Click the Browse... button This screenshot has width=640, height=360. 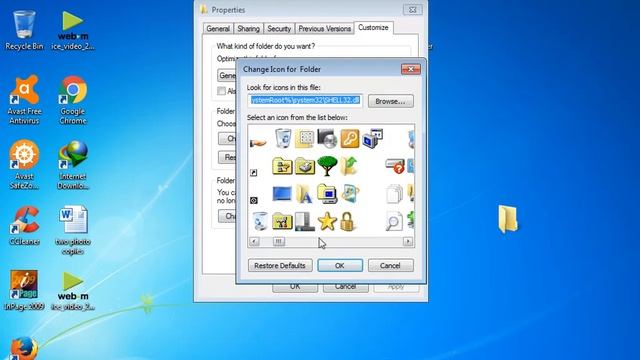pyautogui.click(x=391, y=101)
